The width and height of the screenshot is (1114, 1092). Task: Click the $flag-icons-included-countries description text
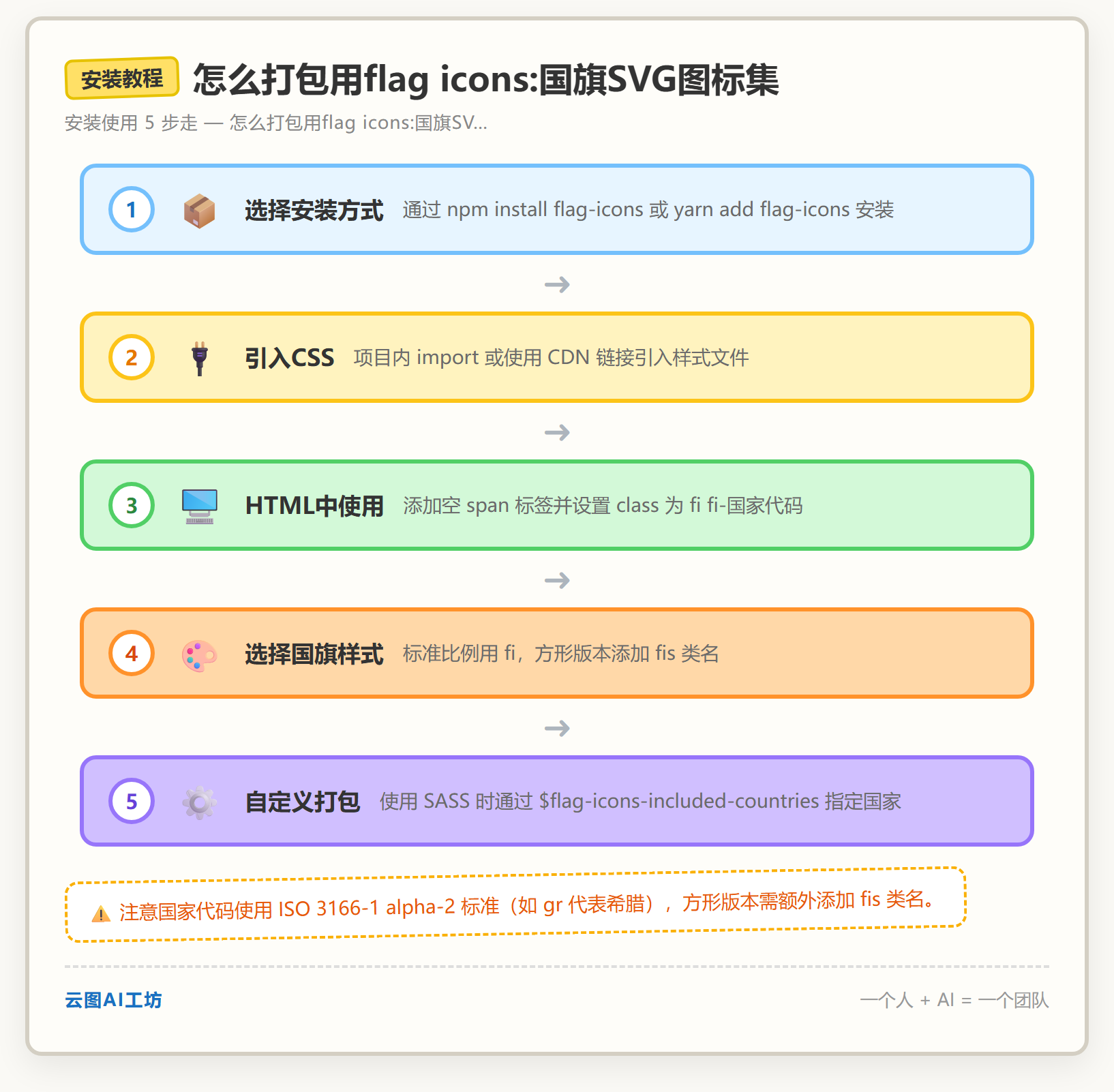(640, 802)
